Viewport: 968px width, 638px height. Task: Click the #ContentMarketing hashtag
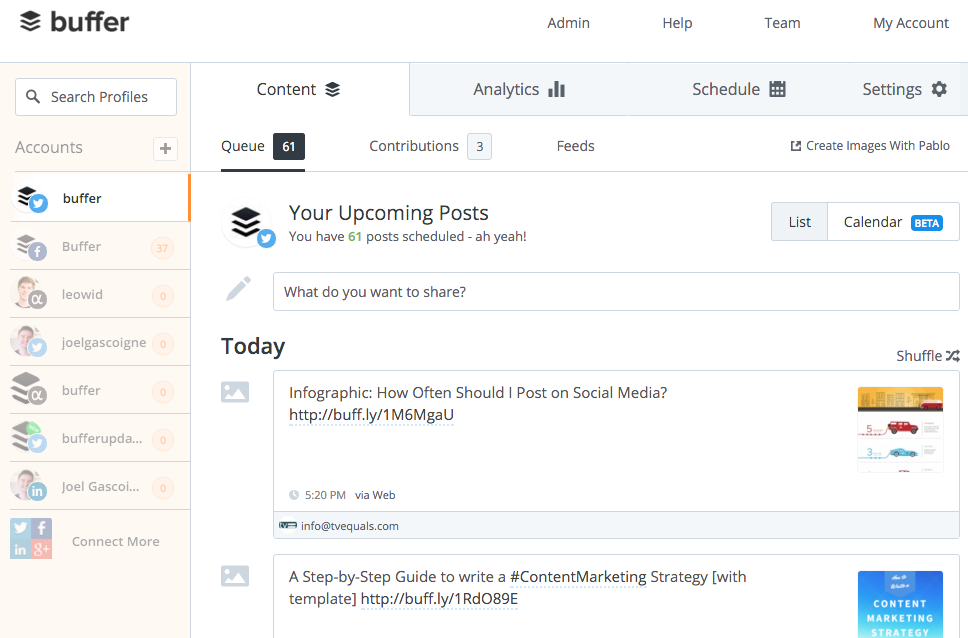click(x=578, y=576)
